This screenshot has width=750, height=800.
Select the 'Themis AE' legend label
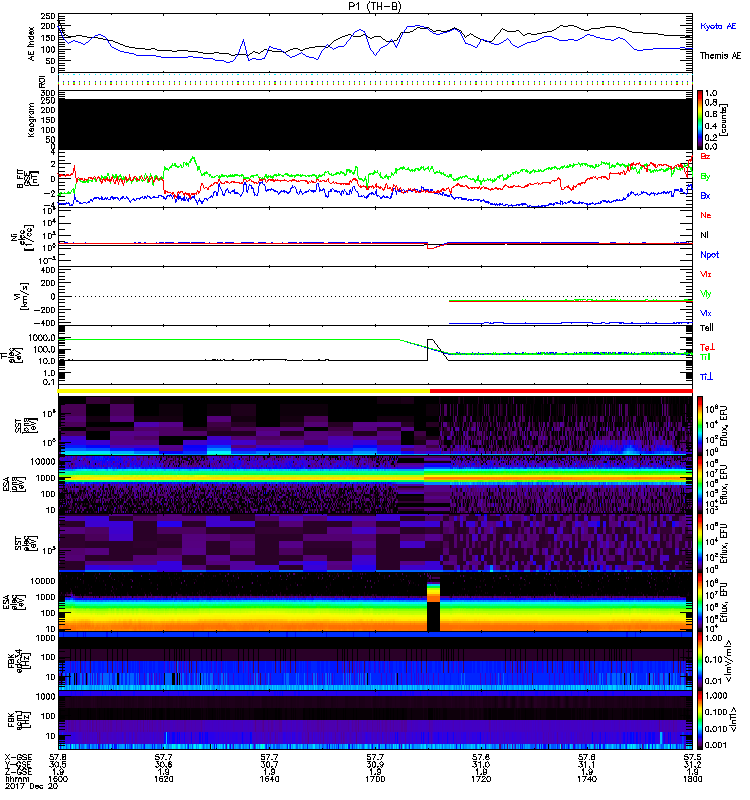(720, 56)
